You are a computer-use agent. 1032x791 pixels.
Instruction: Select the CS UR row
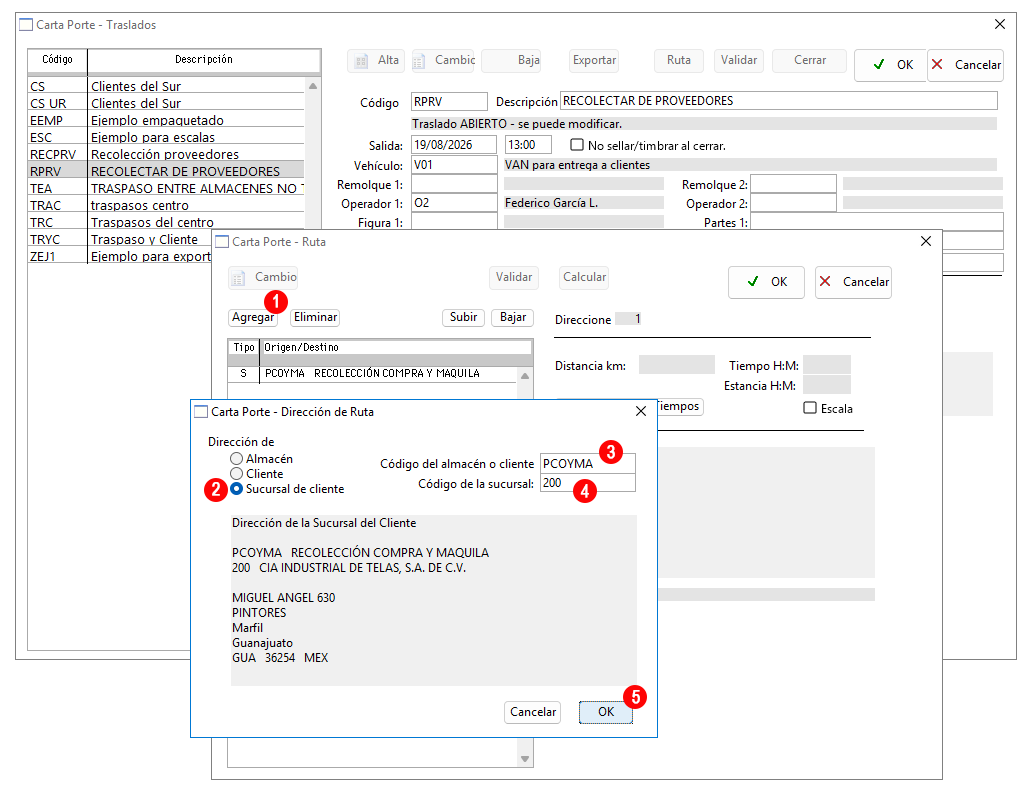tap(166, 103)
